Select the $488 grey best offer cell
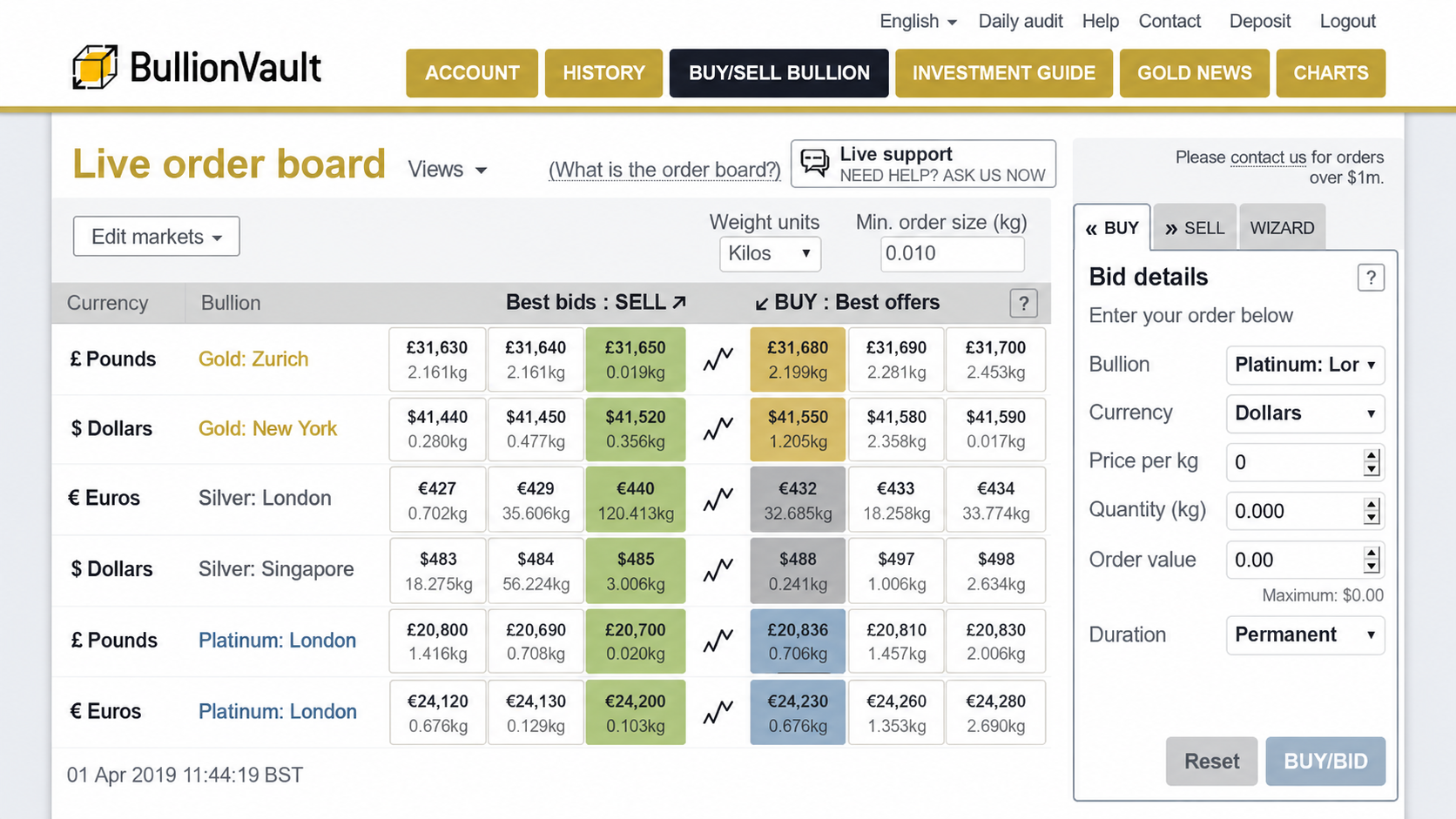 click(x=798, y=571)
